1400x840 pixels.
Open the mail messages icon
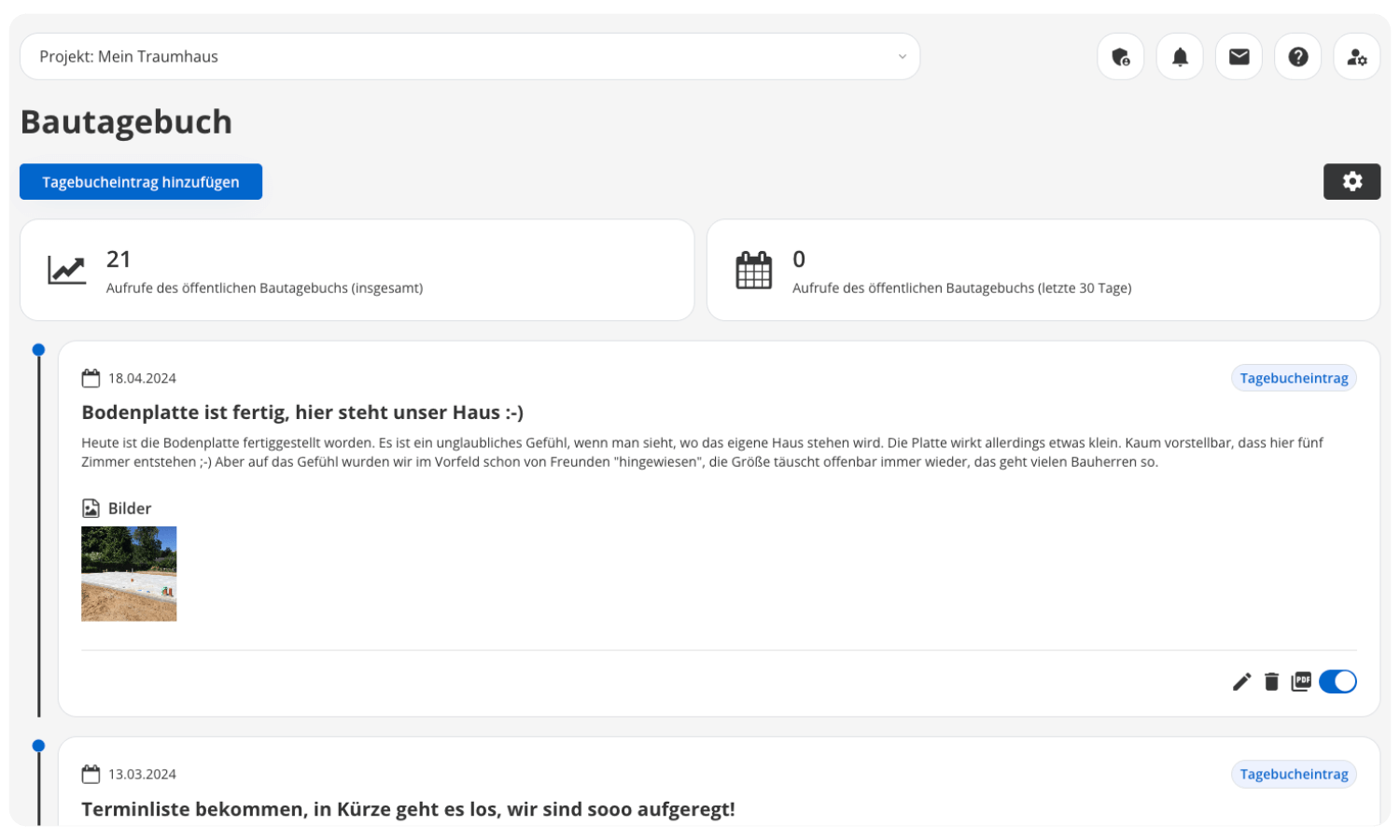point(1239,57)
